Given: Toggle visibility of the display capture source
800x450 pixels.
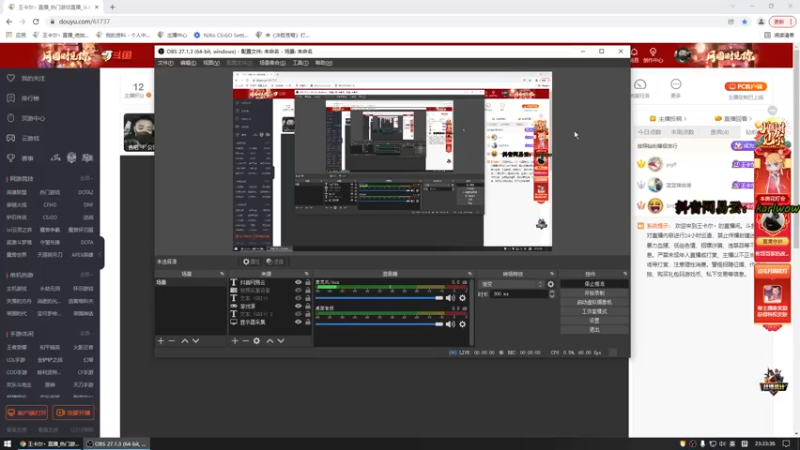Looking at the screenshot, I should (298, 322).
